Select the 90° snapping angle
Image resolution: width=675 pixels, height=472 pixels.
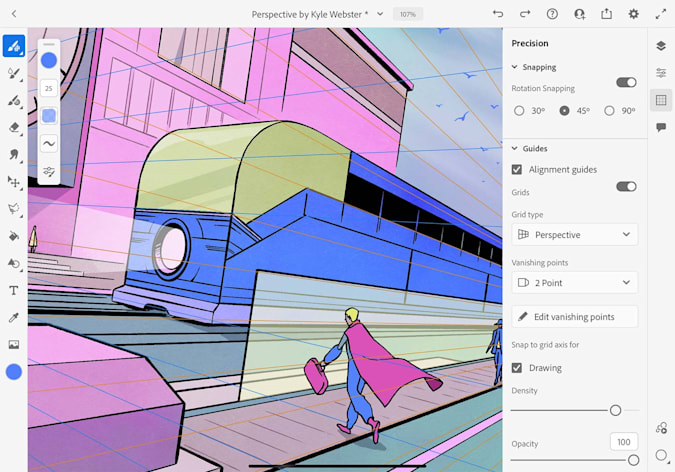pyautogui.click(x=610, y=111)
